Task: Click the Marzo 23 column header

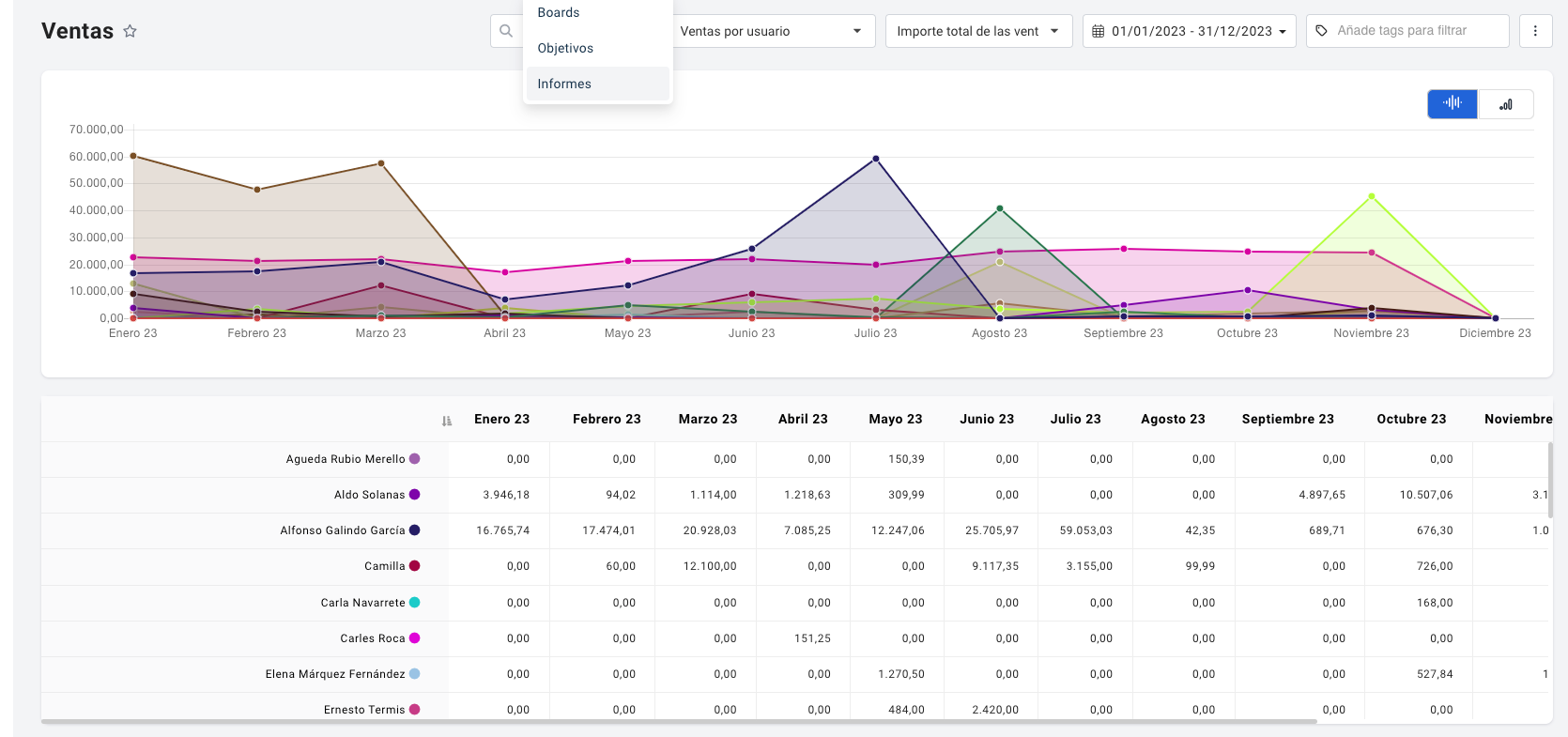Action: [x=708, y=419]
